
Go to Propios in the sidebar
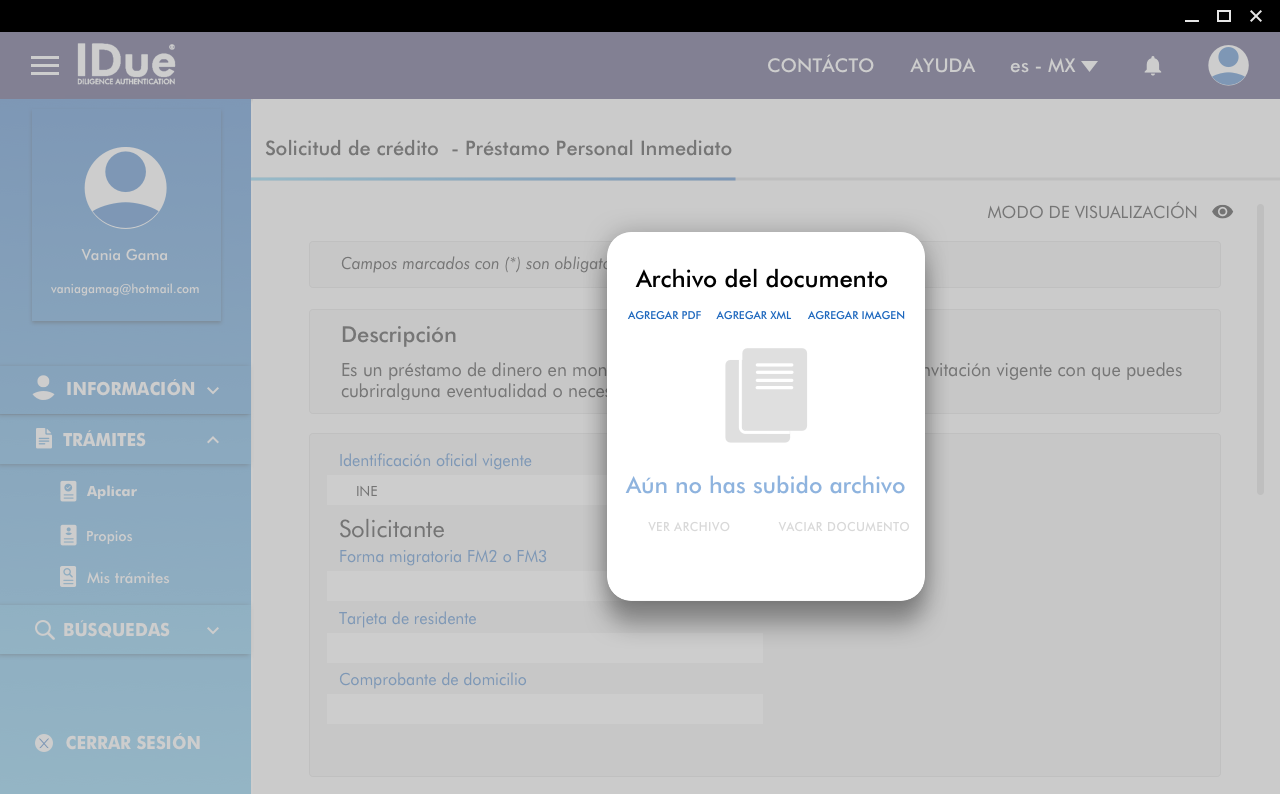click(x=109, y=536)
